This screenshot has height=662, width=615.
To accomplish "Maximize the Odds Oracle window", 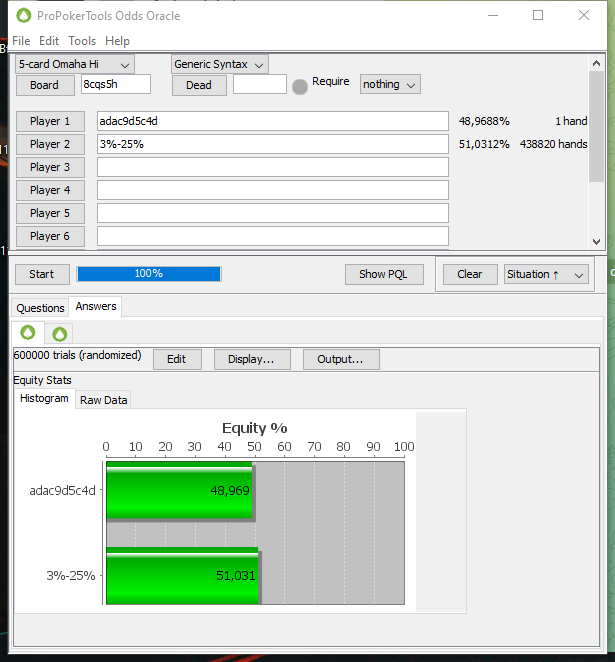I will tap(538, 16).
